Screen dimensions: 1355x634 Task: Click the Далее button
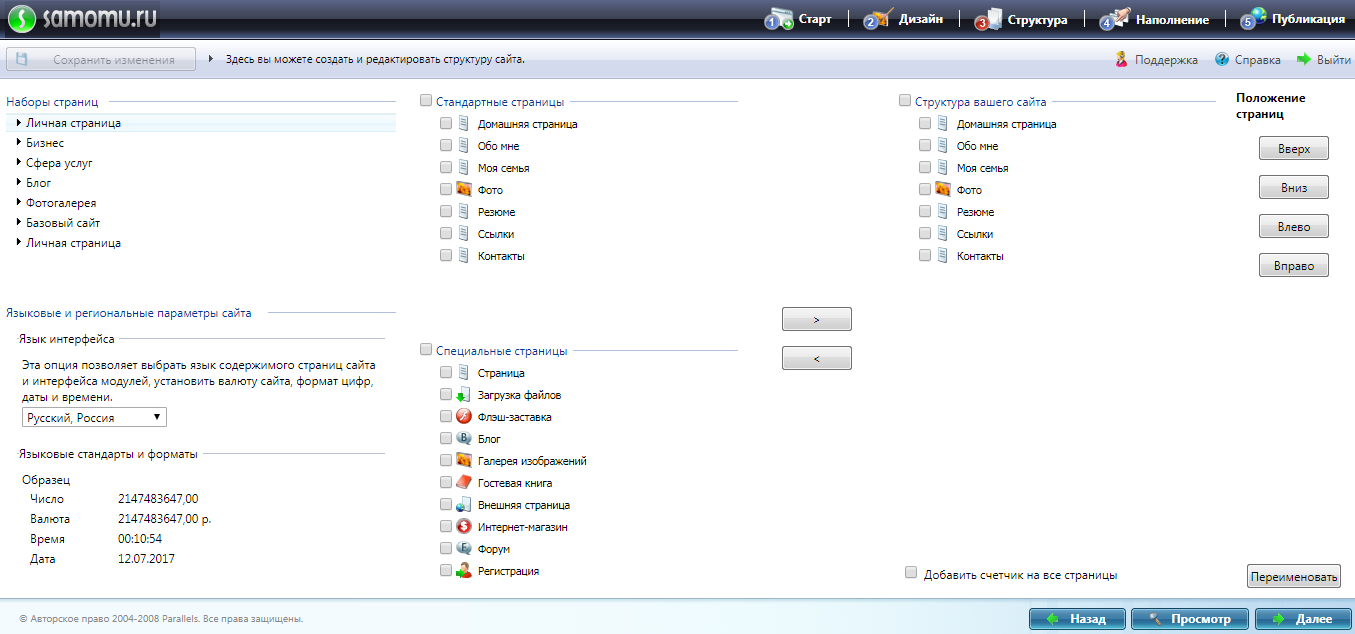click(x=1303, y=619)
